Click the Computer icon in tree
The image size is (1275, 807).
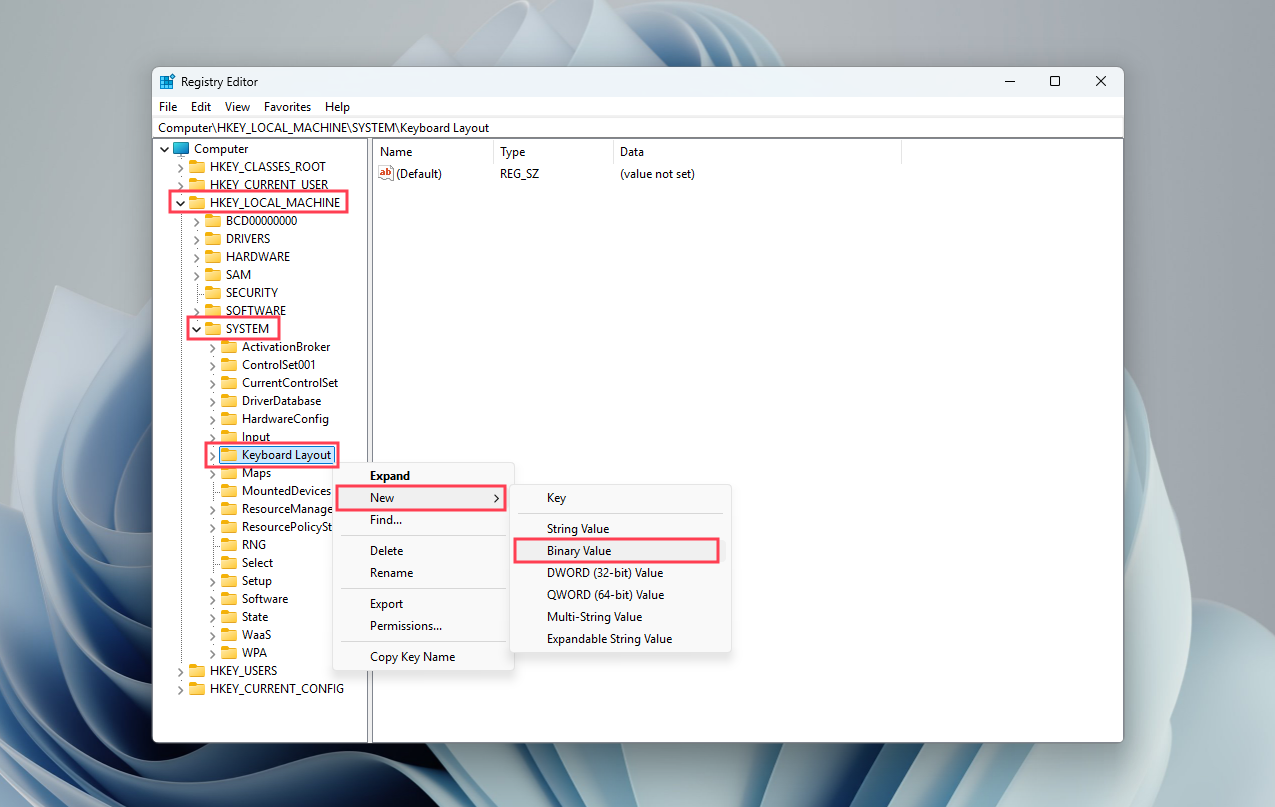(x=181, y=149)
